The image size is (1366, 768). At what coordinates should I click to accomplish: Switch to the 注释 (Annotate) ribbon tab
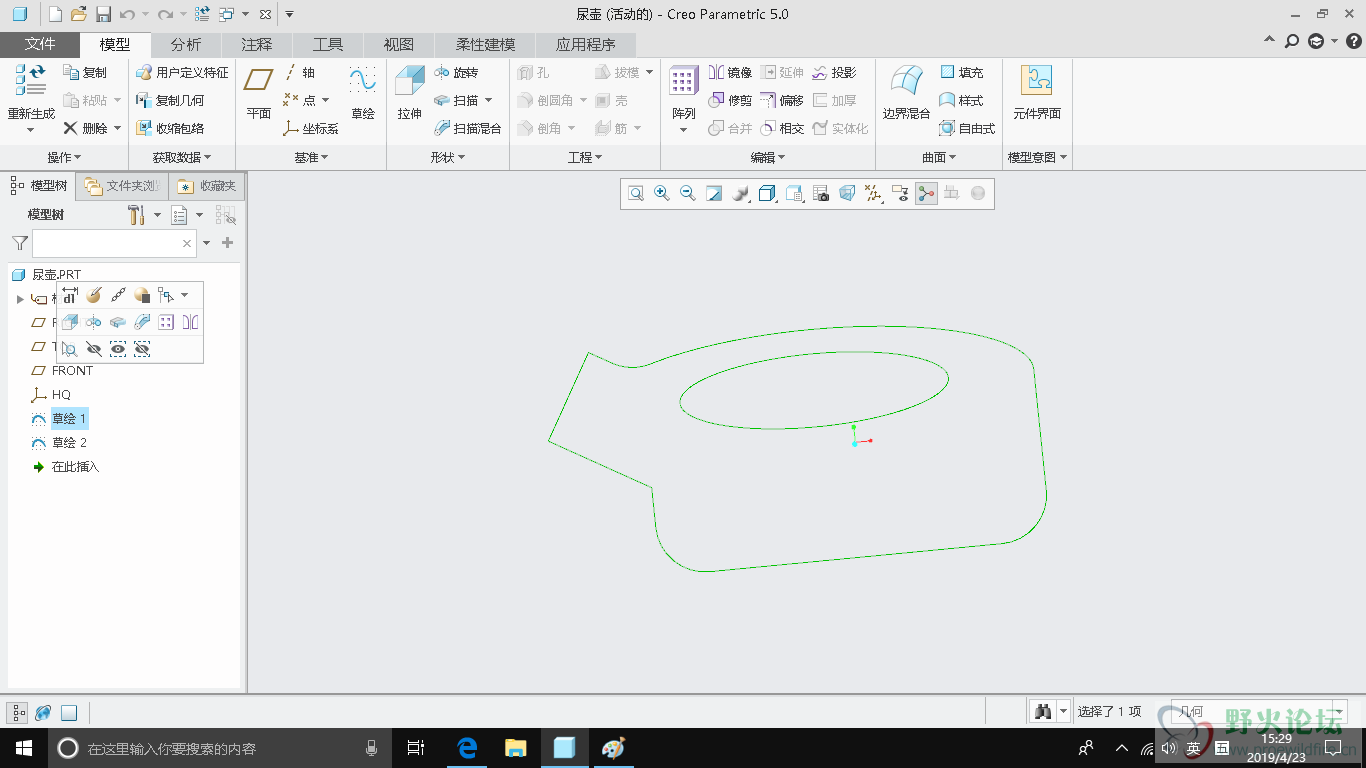(x=257, y=44)
